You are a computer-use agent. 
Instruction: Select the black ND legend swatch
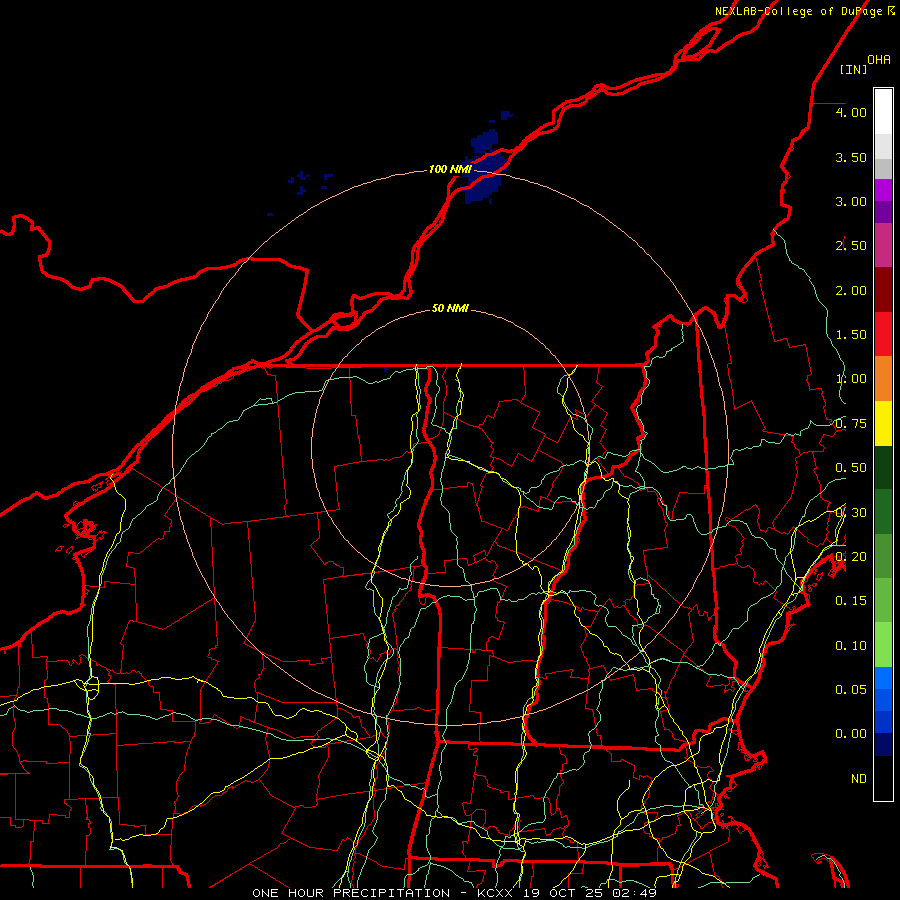click(x=883, y=778)
